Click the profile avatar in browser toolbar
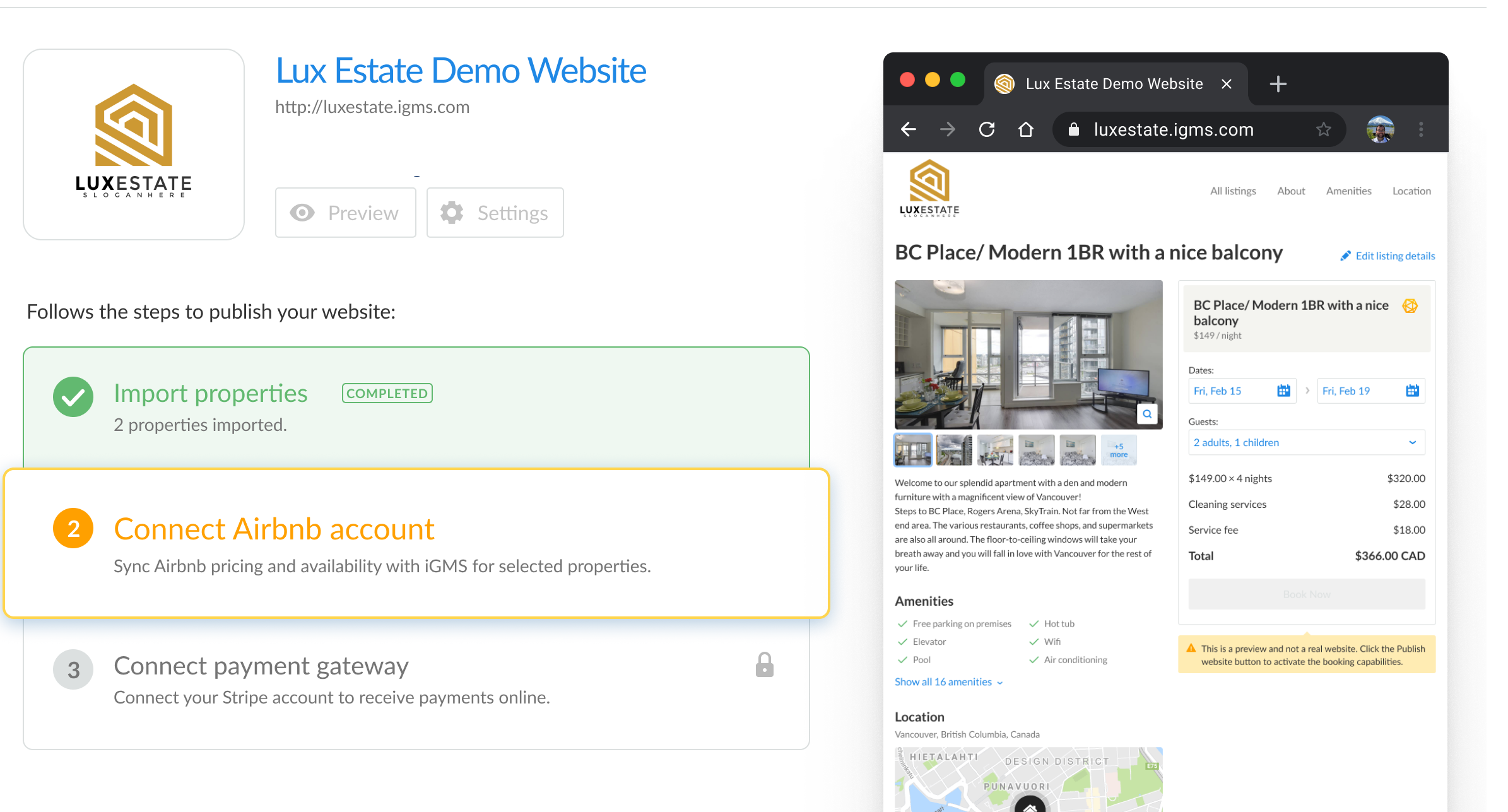The image size is (1508, 812). coord(1381,129)
